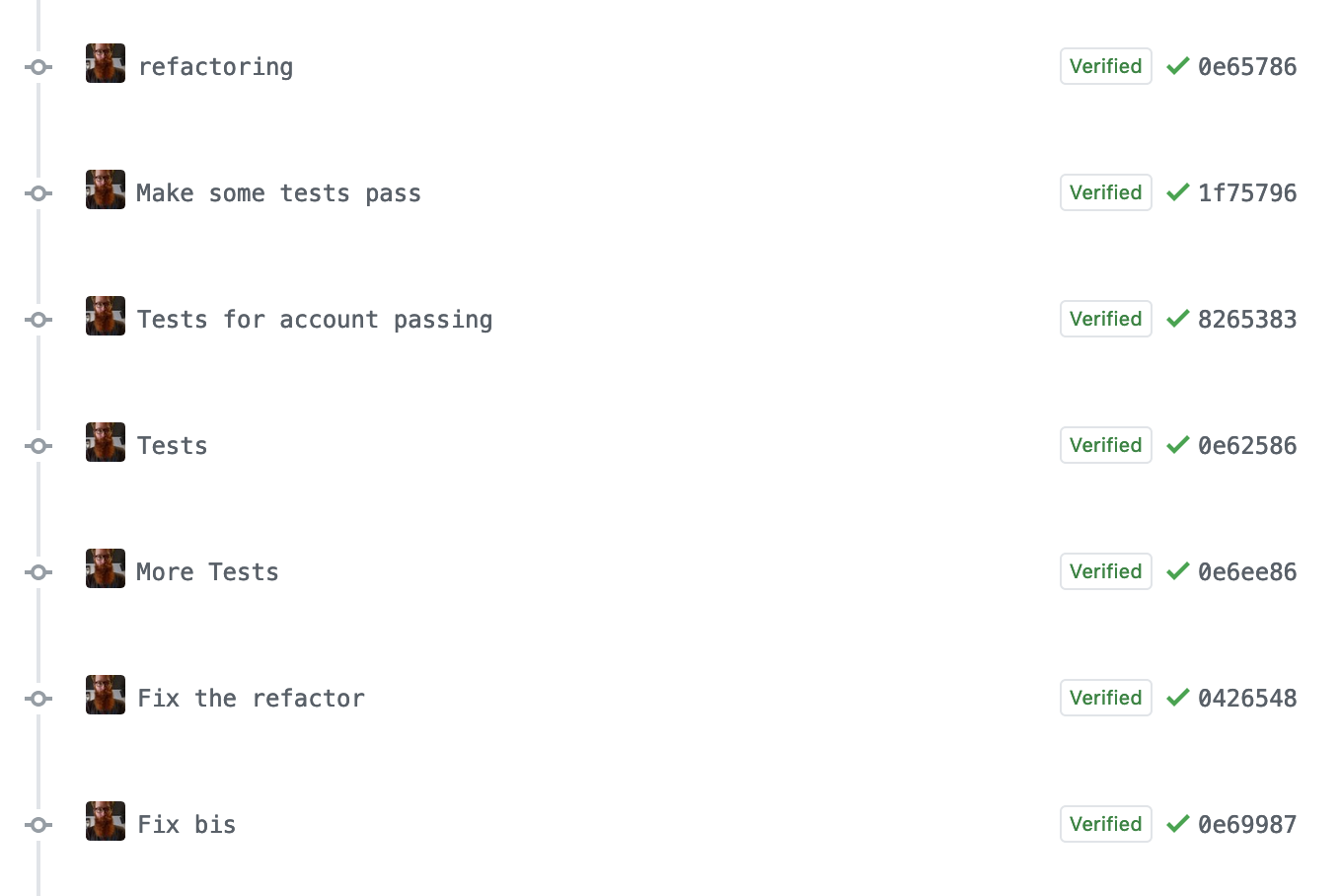This screenshot has width=1340, height=896.
Task: Click the commit node icon beside refactoring
Action: (38, 67)
